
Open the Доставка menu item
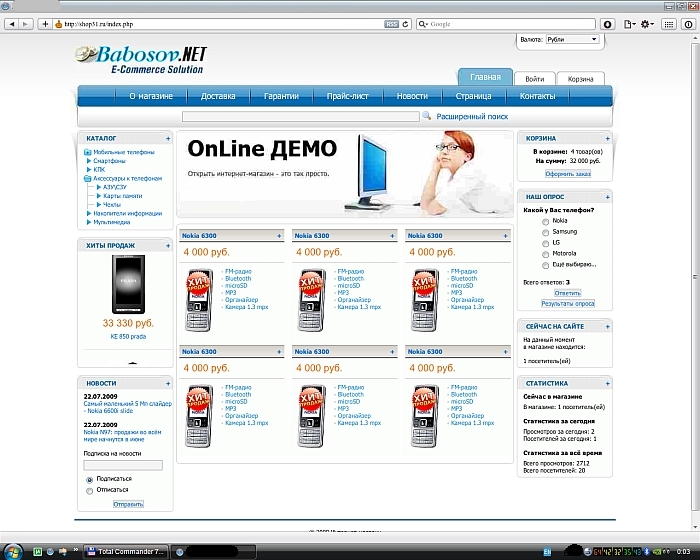tap(218, 96)
